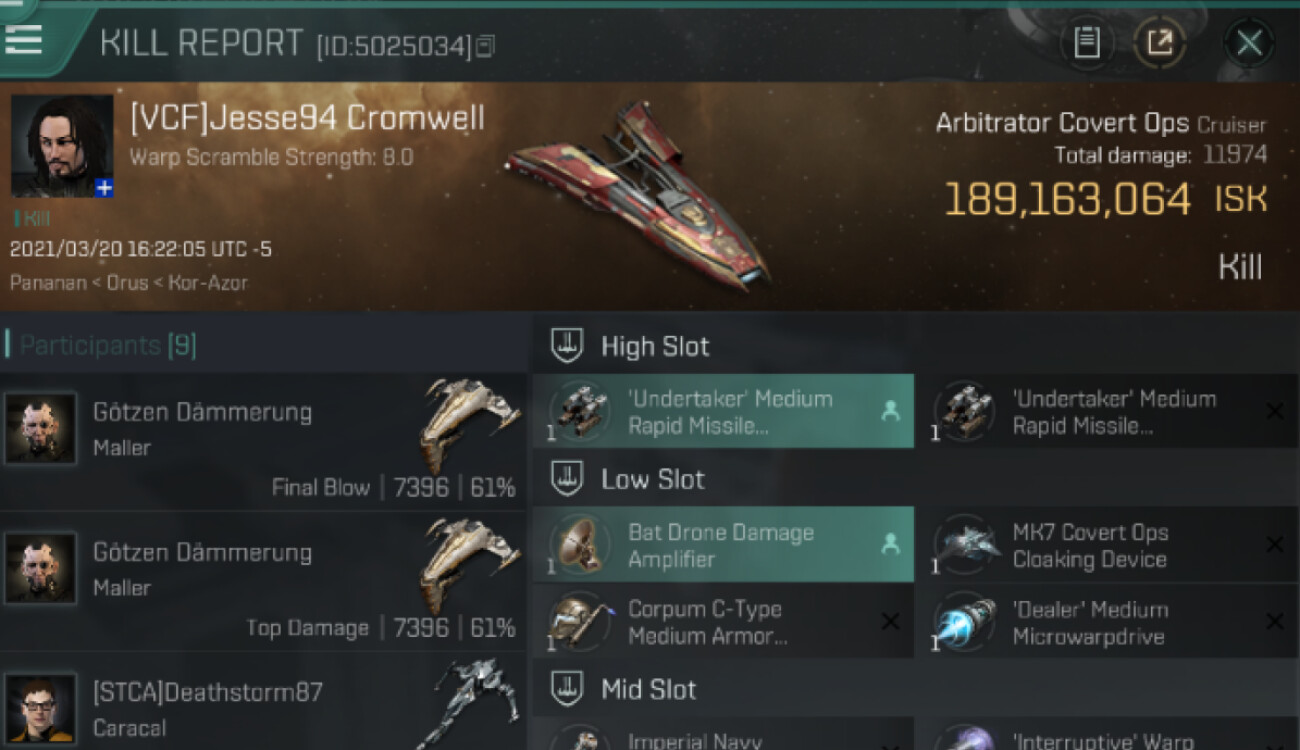Image resolution: width=1300 pixels, height=750 pixels.
Task: Select highlighted 'Undertaker' Medium Rapid Missile module
Action: [x=724, y=411]
